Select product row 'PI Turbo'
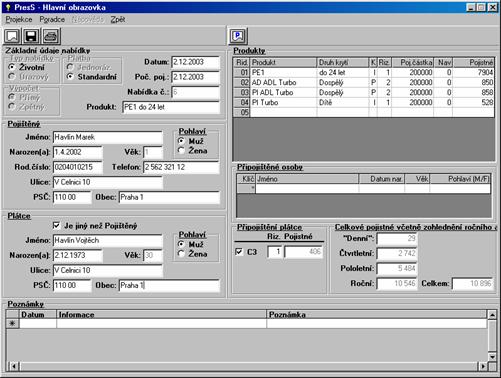 tap(364, 102)
